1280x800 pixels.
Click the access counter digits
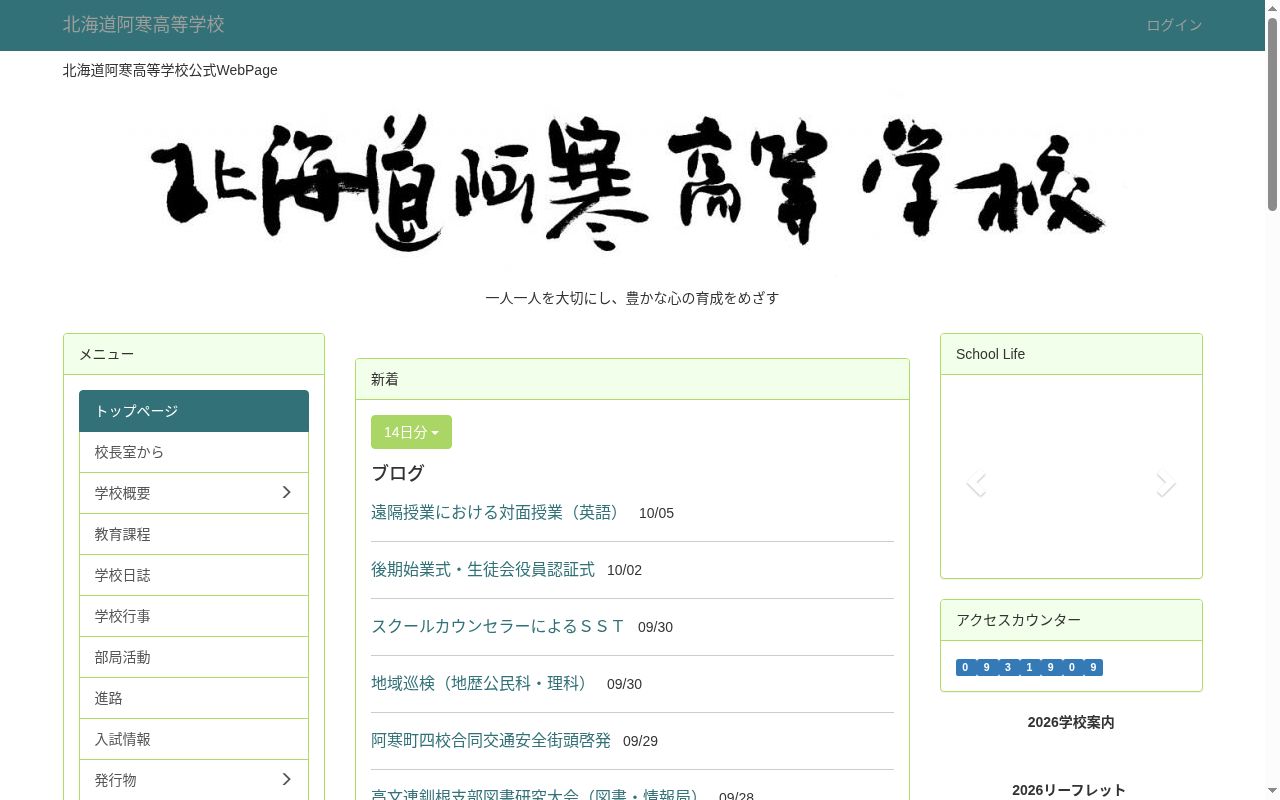point(1029,667)
